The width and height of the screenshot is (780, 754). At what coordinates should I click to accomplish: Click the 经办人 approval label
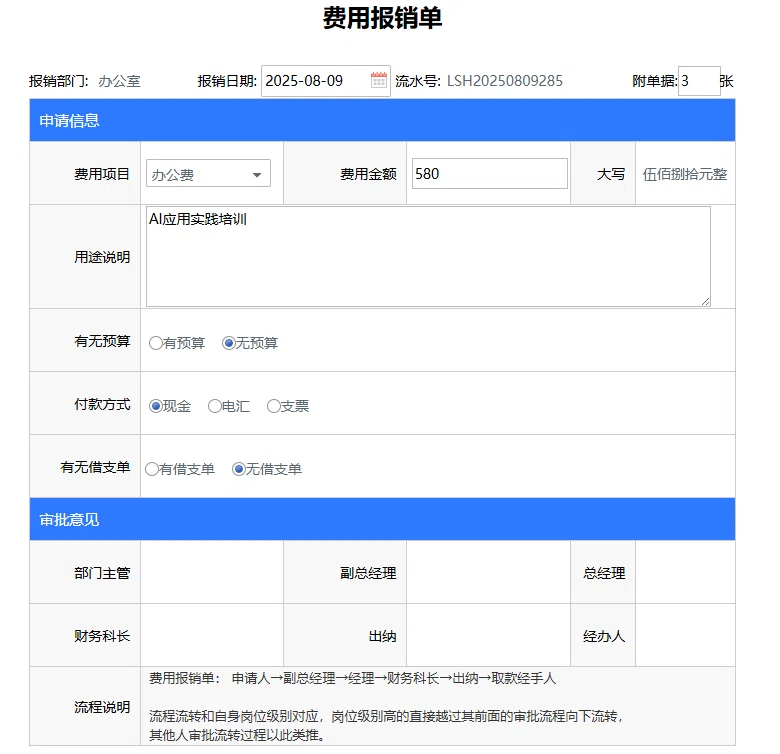coord(604,636)
